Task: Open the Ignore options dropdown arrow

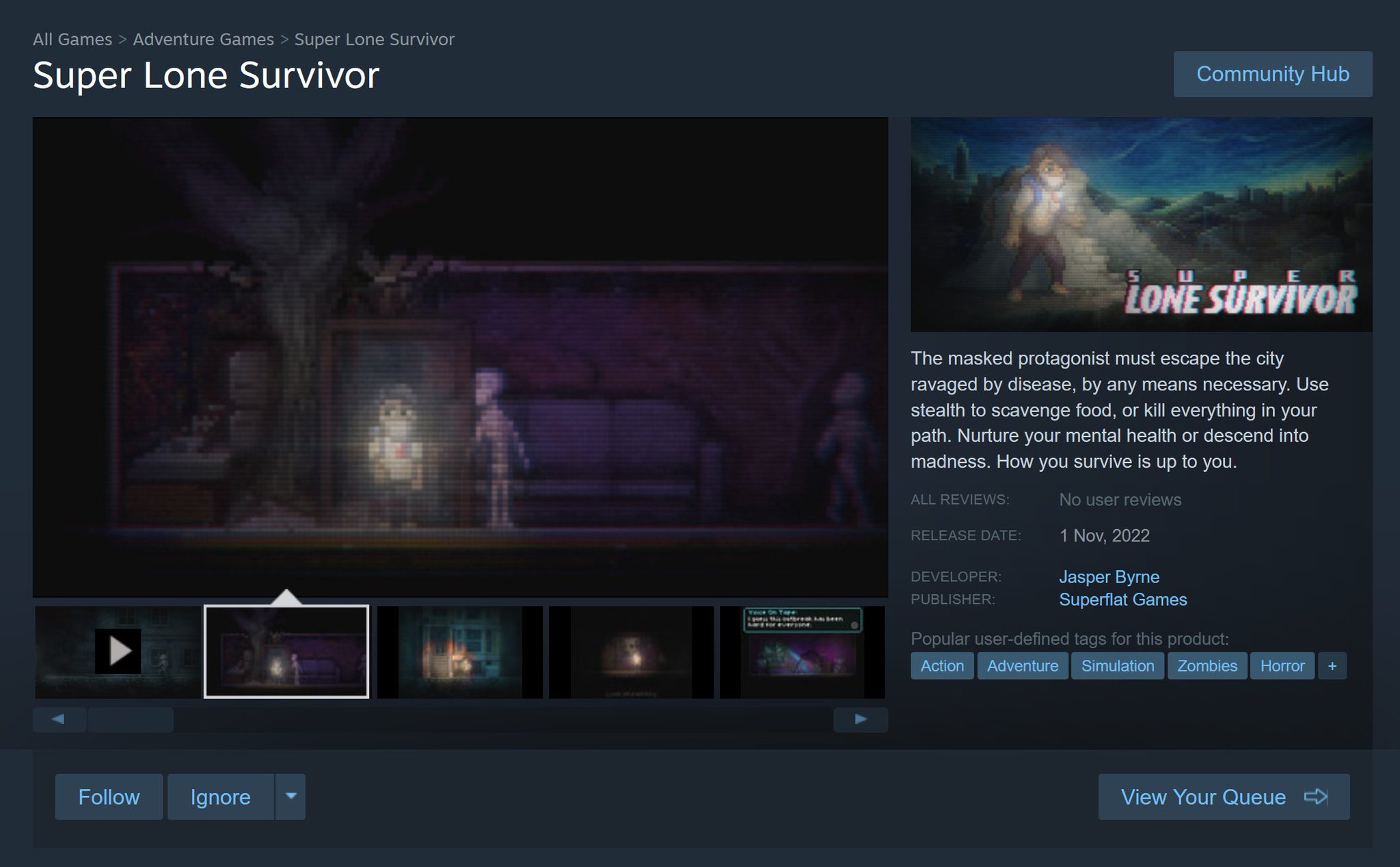Action: click(x=291, y=797)
